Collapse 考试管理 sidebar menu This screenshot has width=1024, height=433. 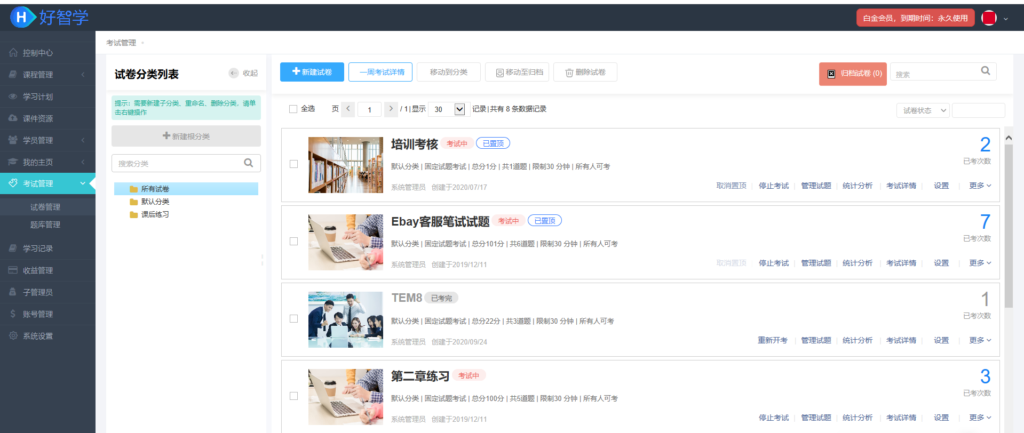click(x=83, y=184)
